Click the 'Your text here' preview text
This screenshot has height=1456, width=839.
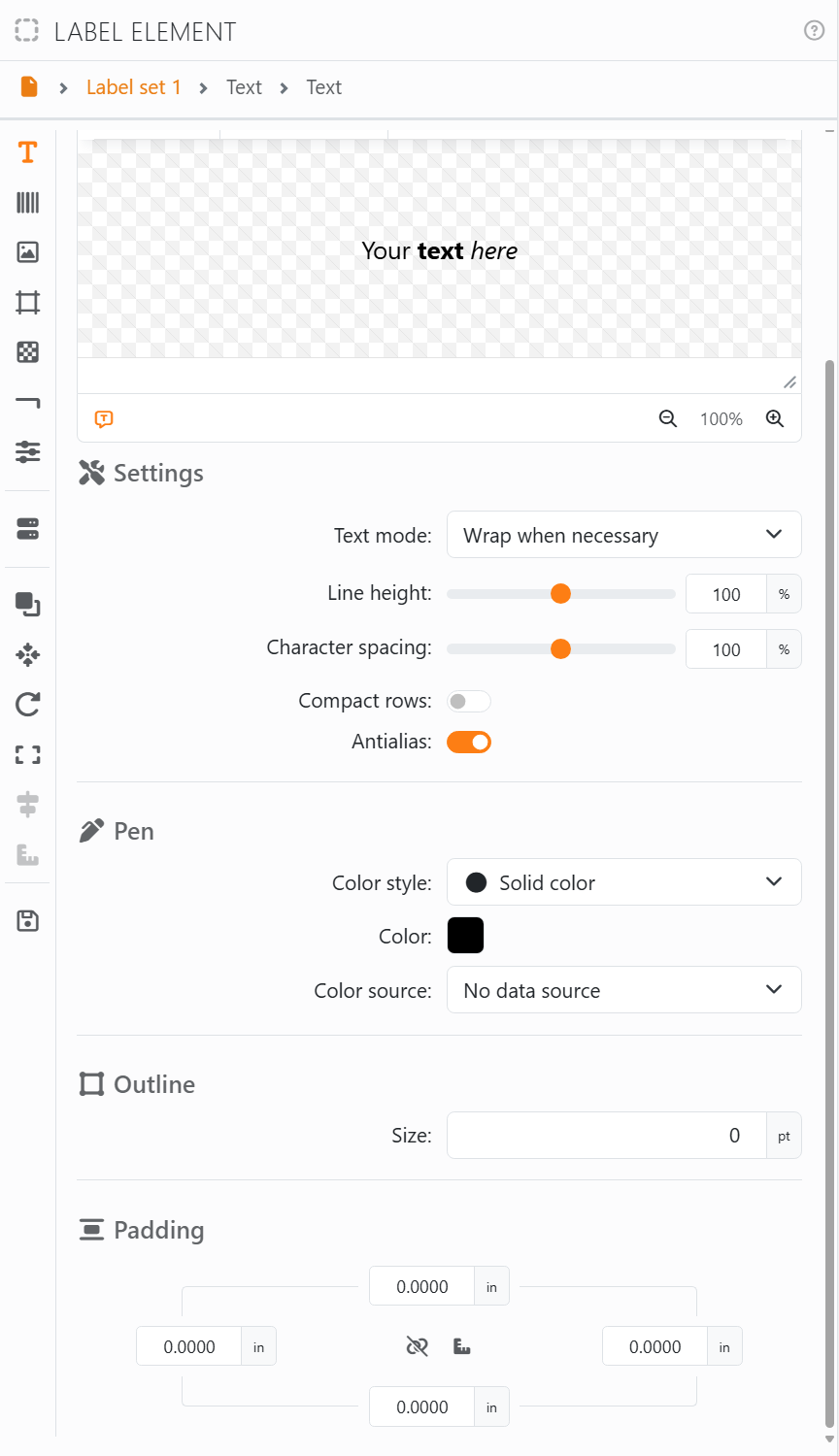pyautogui.click(x=440, y=250)
